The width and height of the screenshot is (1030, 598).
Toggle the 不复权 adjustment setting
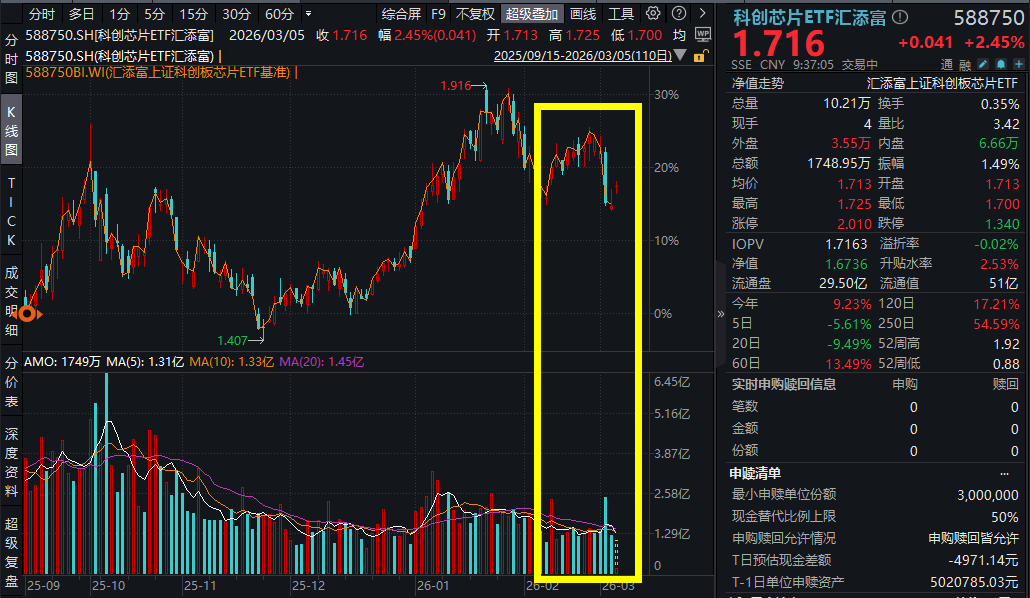[475, 14]
